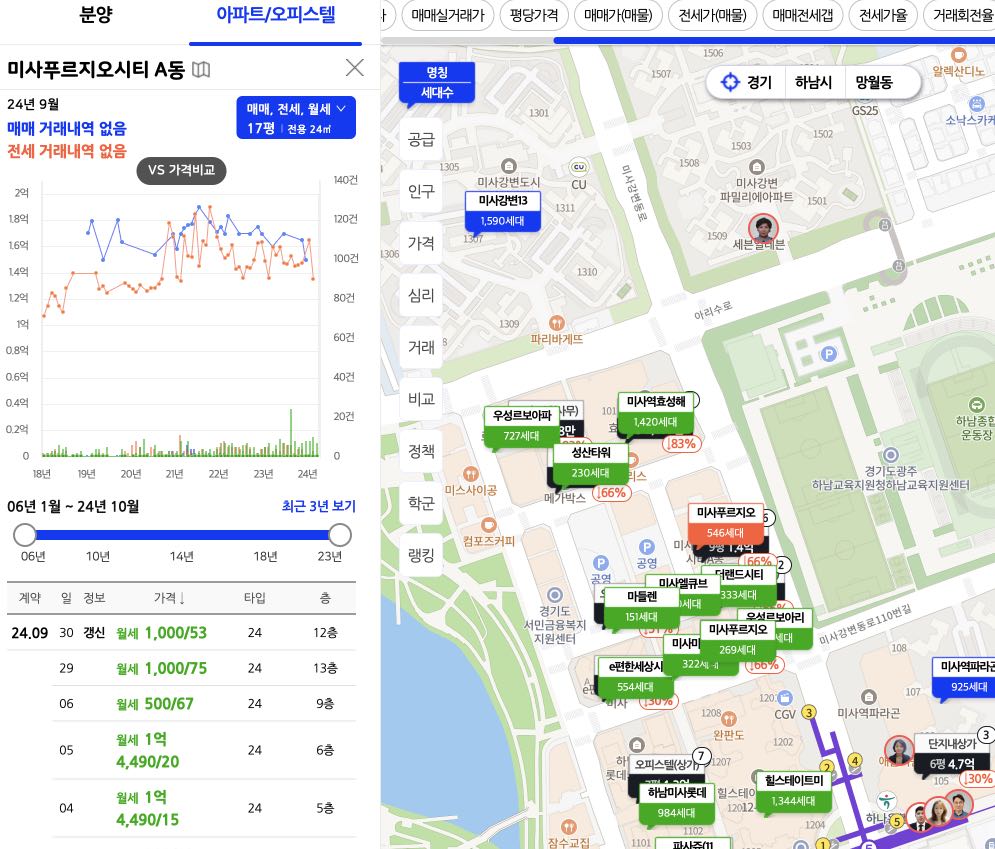
Task: Select the 미사역효성해 1,420세대 map marker
Action: pyautogui.click(x=656, y=412)
